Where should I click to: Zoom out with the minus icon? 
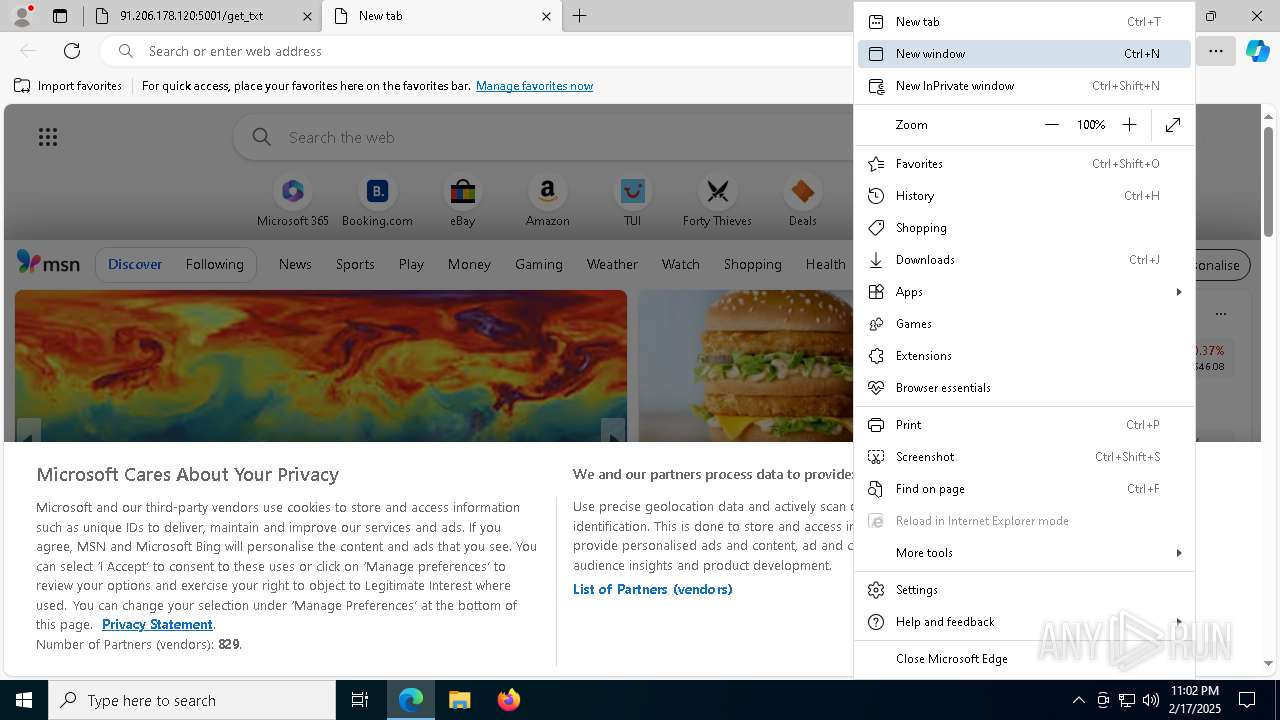pyautogui.click(x=1051, y=125)
